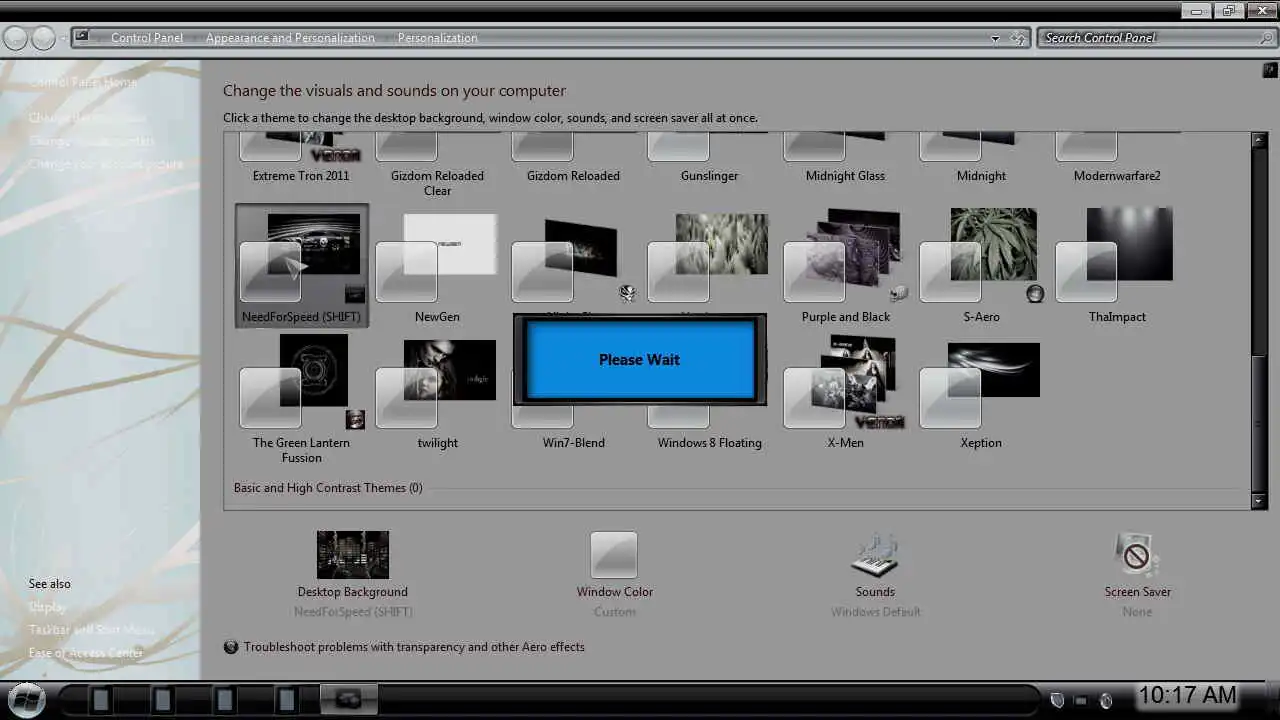This screenshot has width=1280, height=720.
Task: Click the search magnifier icon
Action: tap(1268, 38)
